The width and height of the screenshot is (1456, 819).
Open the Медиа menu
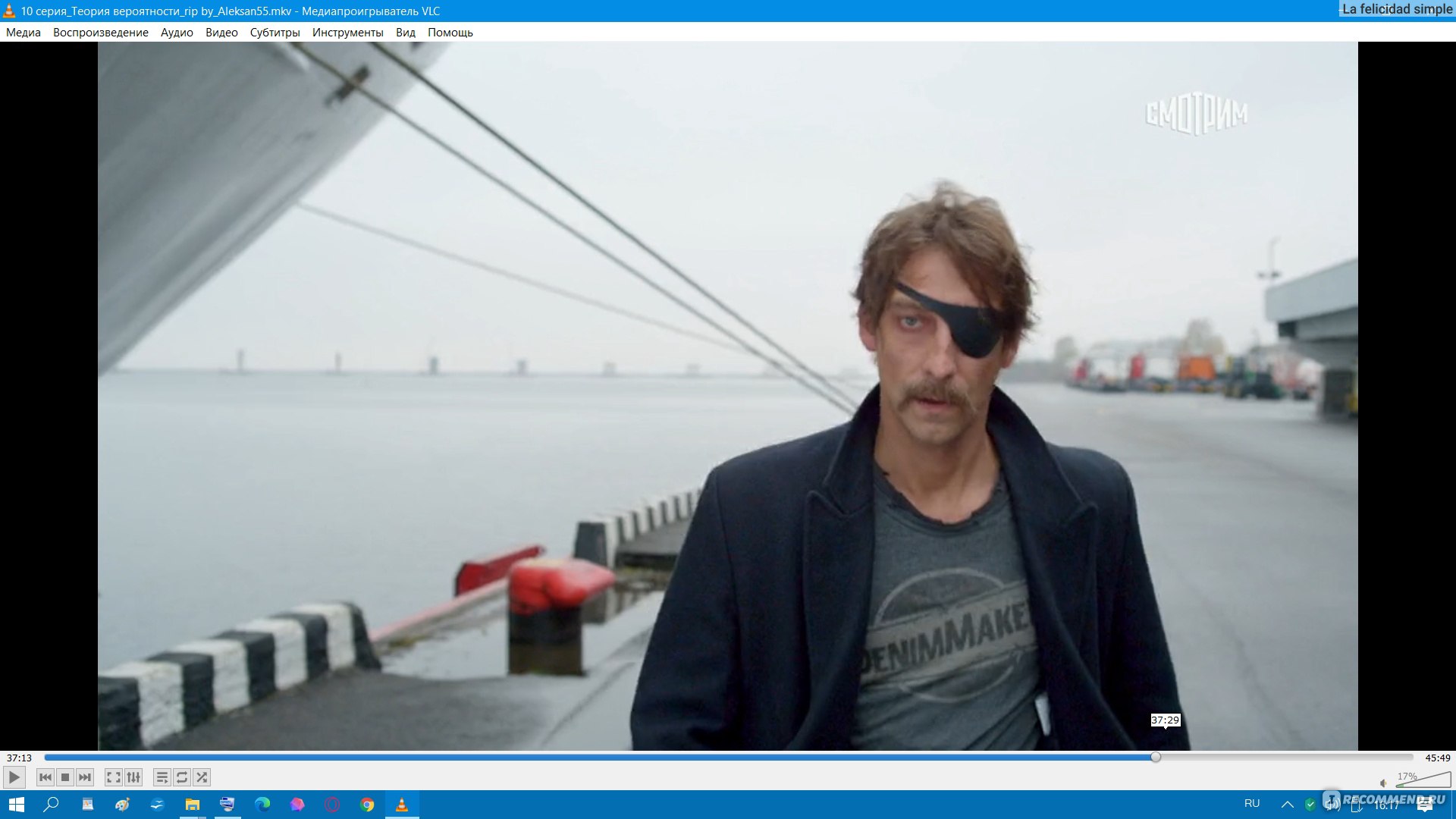pyautogui.click(x=24, y=33)
